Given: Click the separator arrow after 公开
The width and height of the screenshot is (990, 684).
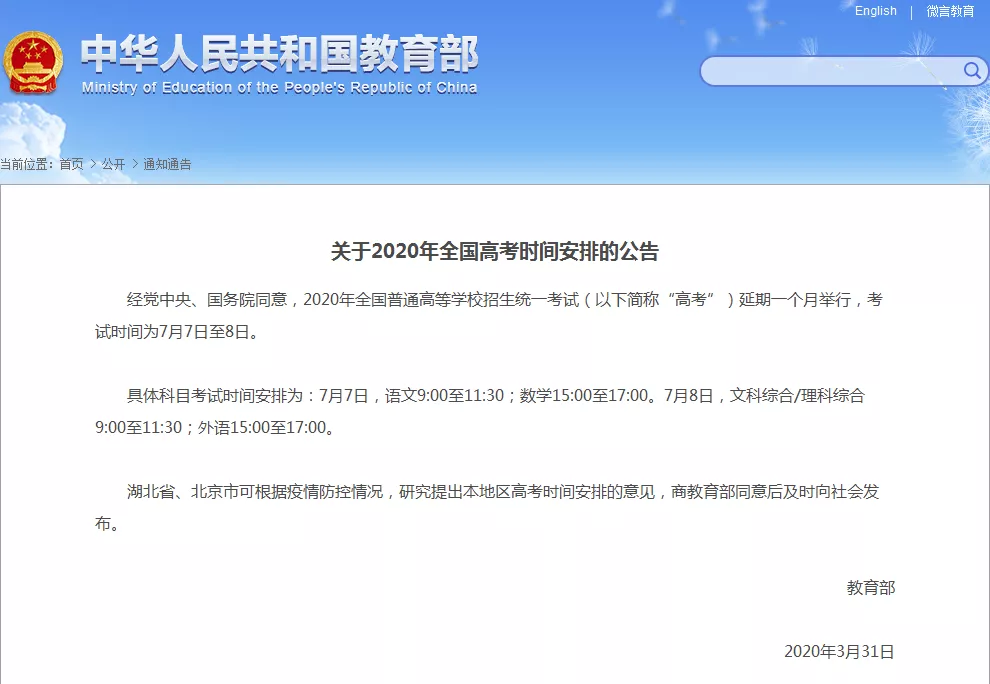Looking at the screenshot, I should coord(134,164).
